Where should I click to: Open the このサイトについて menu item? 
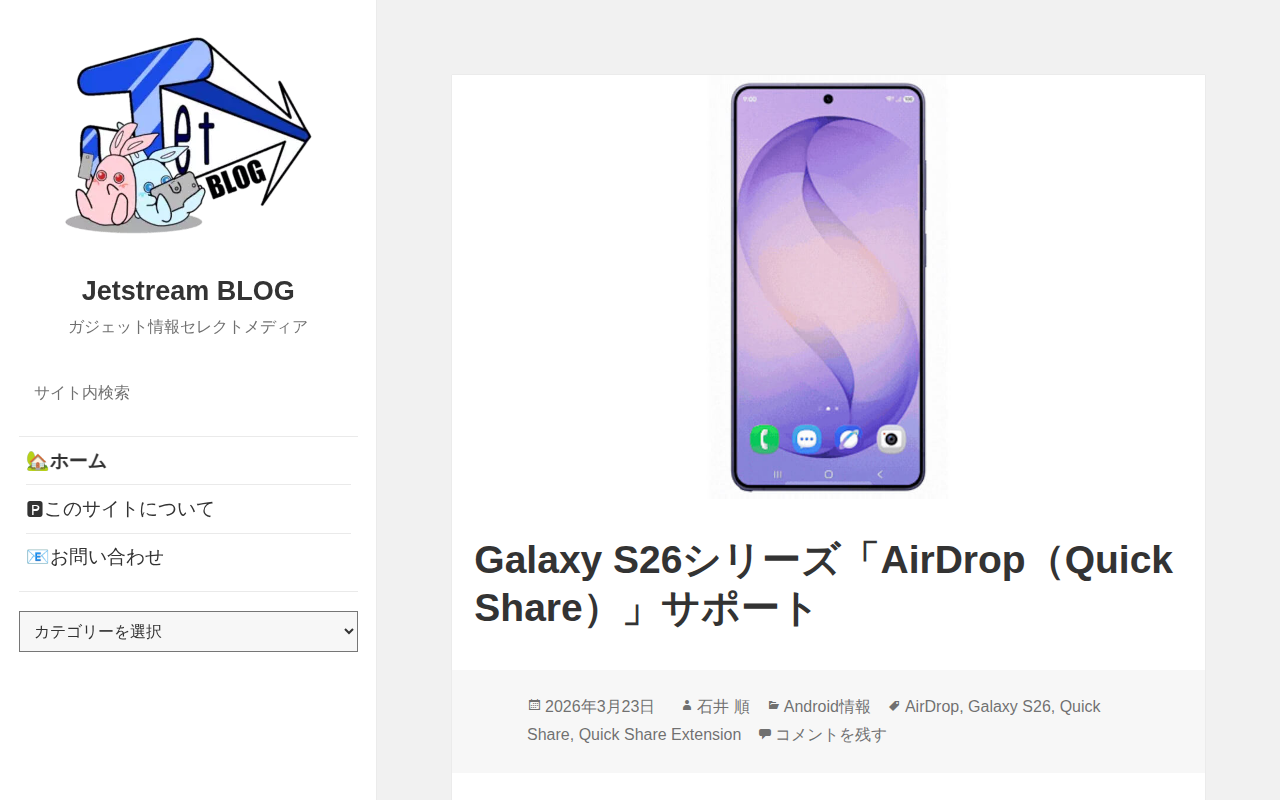tap(129, 509)
